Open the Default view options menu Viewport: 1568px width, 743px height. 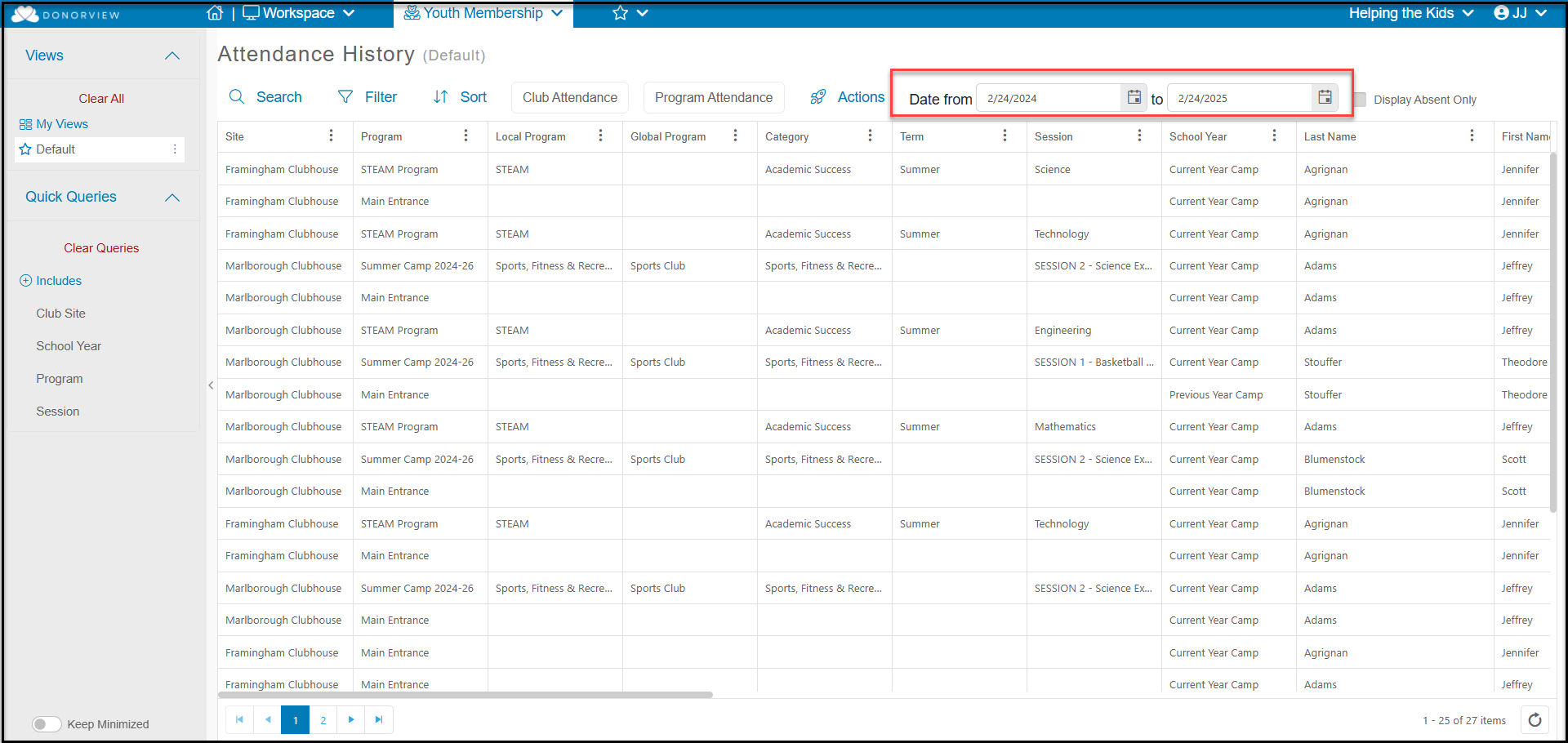click(175, 149)
